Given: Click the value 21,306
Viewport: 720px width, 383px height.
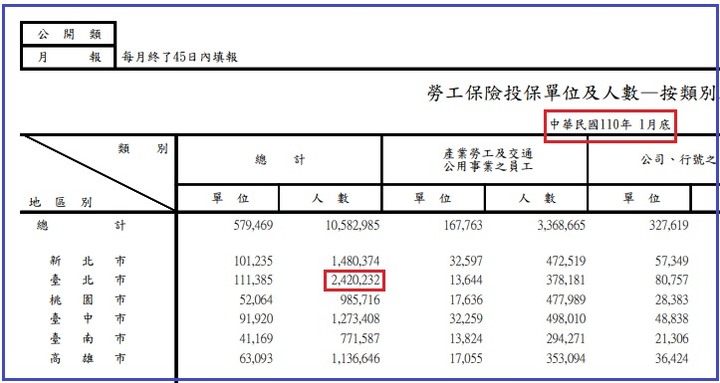Looking at the screenshot, I should point(671,339).
